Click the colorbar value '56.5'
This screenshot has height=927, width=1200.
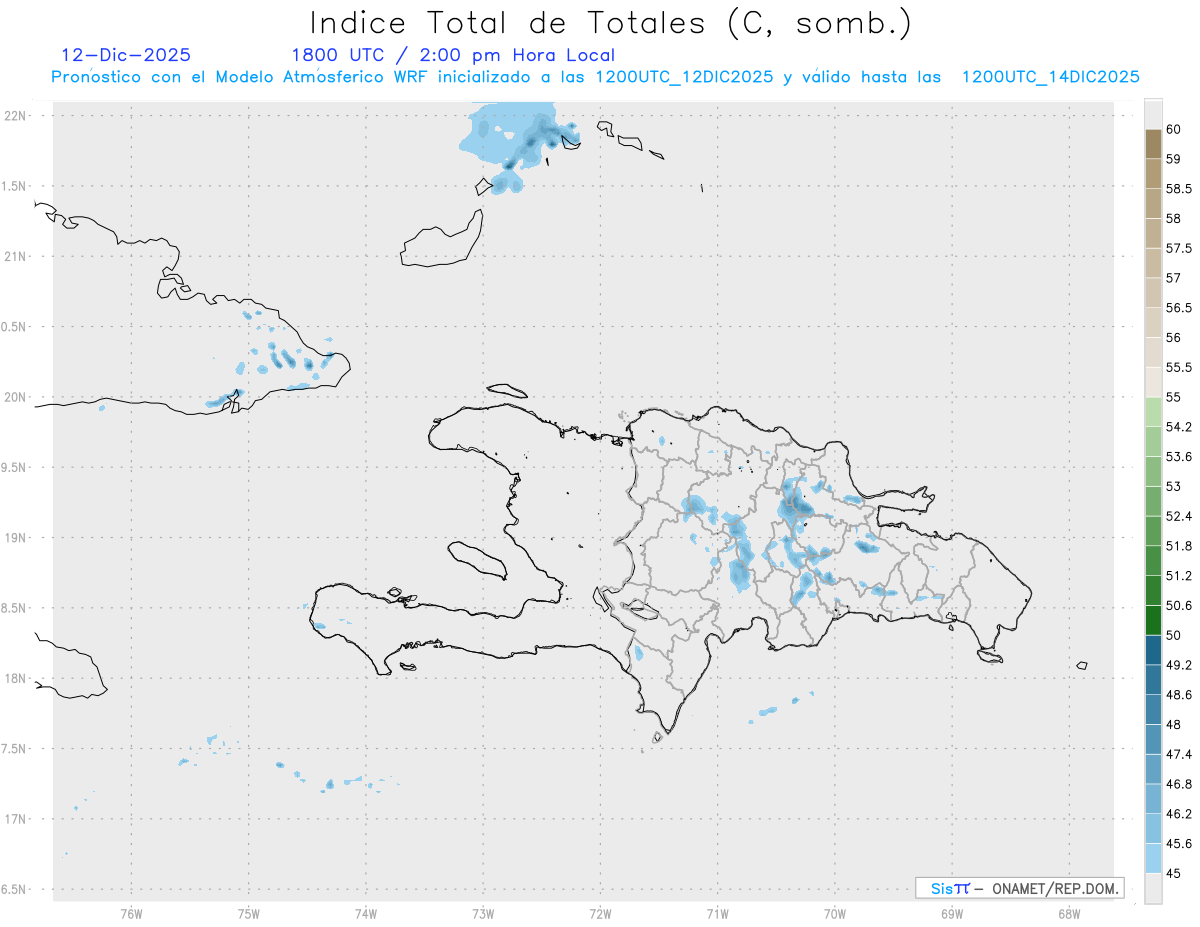pyautogui.click(x=1178, y=307)
